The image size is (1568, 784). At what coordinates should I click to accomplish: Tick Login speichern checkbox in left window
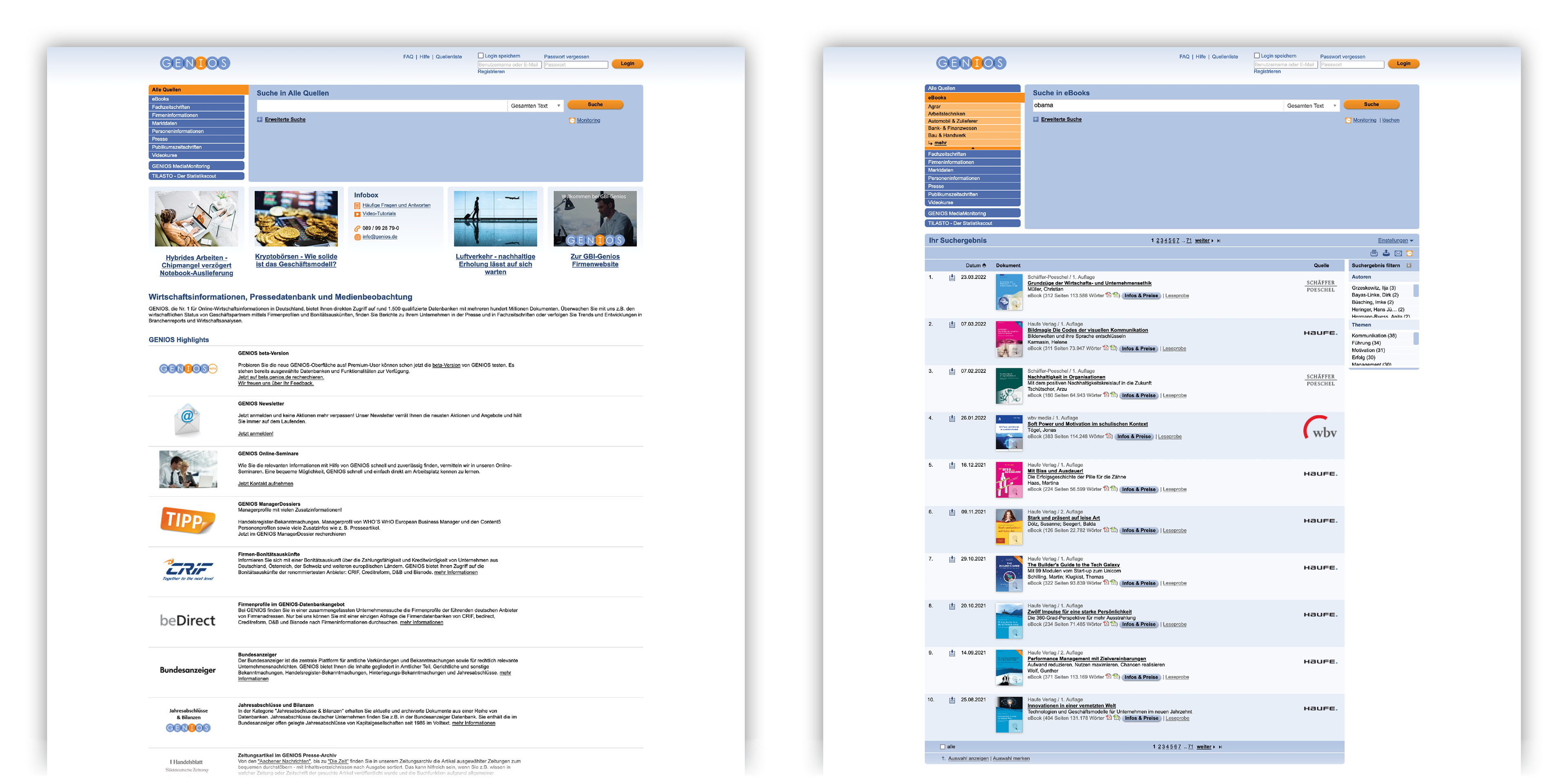(x=481, y=56)
